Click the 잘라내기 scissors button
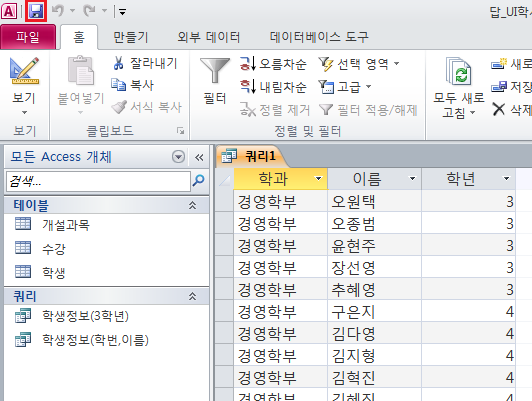The height and width of the screenshot is (401, 532). tap(145, 63)
